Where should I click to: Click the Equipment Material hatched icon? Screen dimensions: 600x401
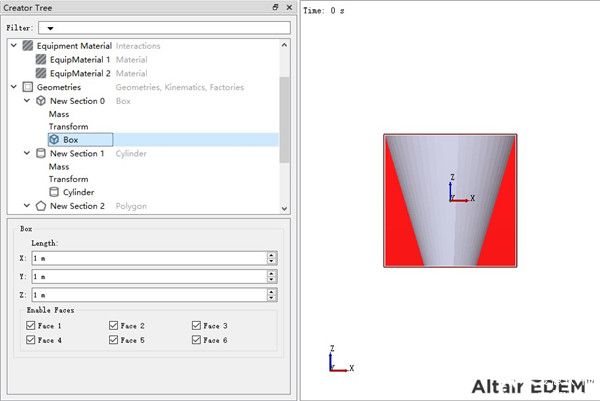(27, 46)
